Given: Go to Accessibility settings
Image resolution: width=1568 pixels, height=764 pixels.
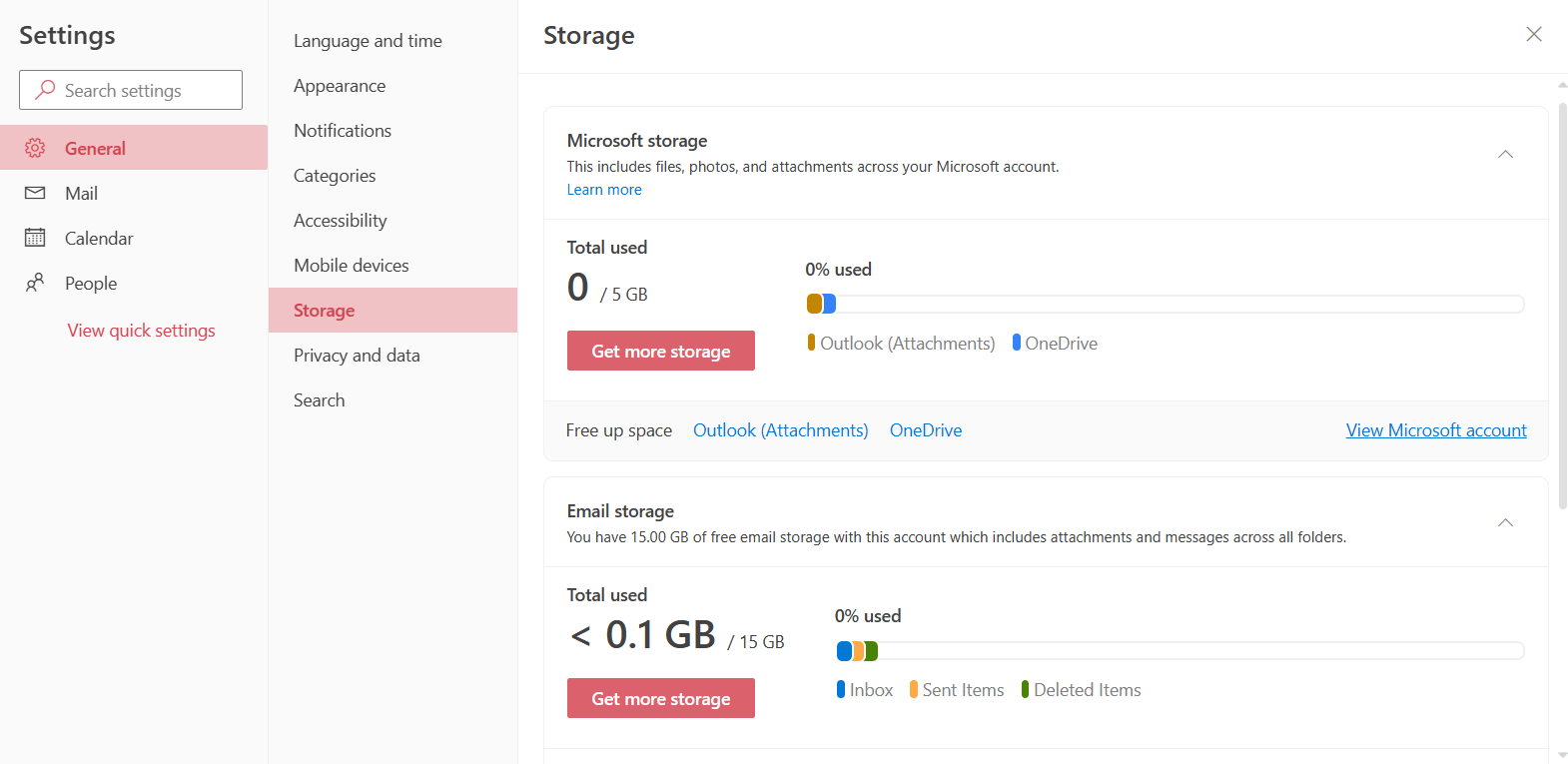Looking at the screenshot, I should 341,221.
